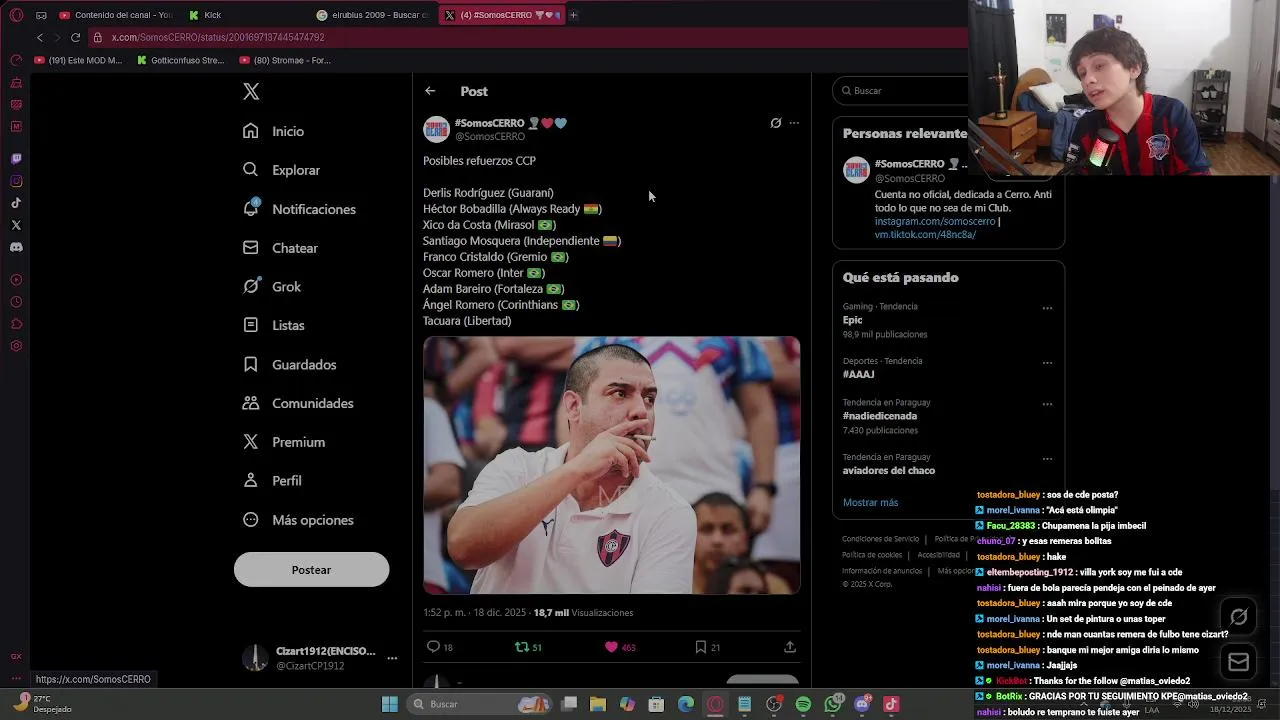
Task: Click Mostrar más under trends
Action: coord(870,503)
